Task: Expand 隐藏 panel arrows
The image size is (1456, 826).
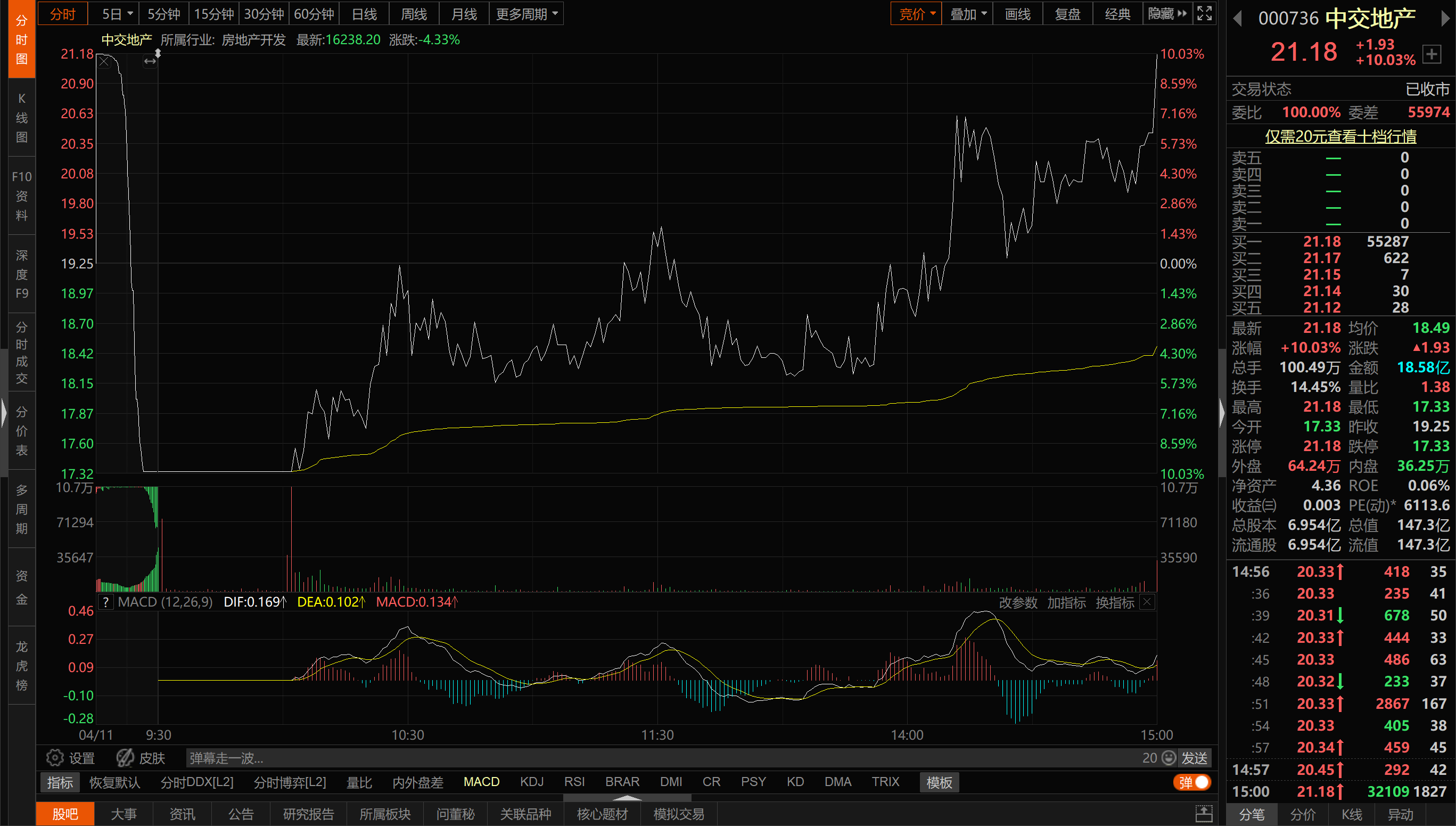Action: click(x=1167, y=14)
